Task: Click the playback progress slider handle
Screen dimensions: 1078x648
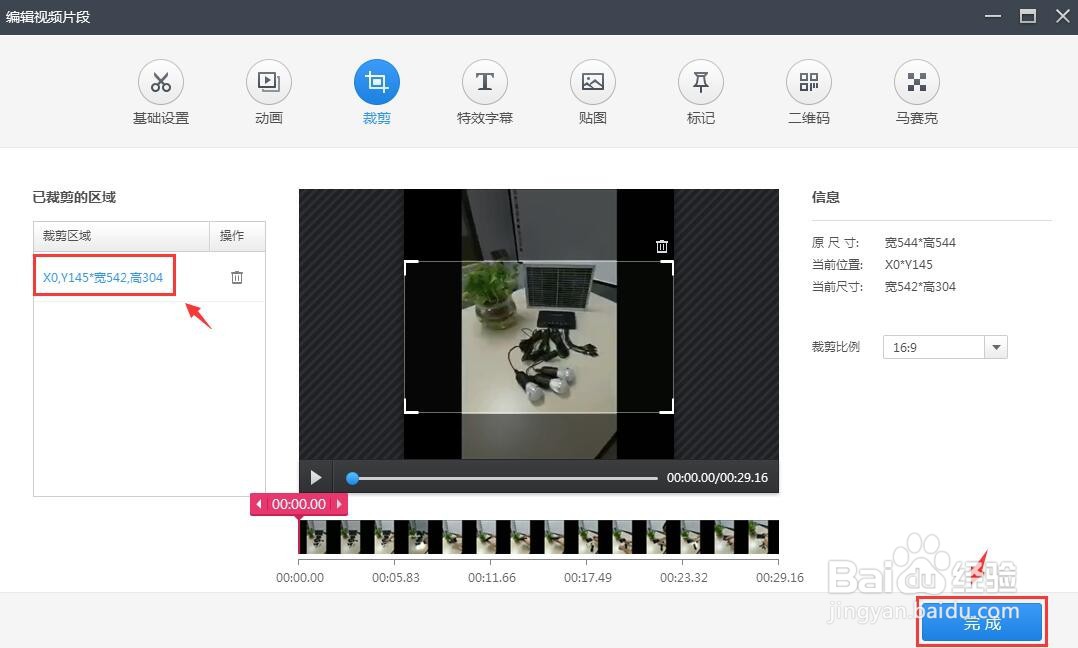Action: (x=352, y=478)
